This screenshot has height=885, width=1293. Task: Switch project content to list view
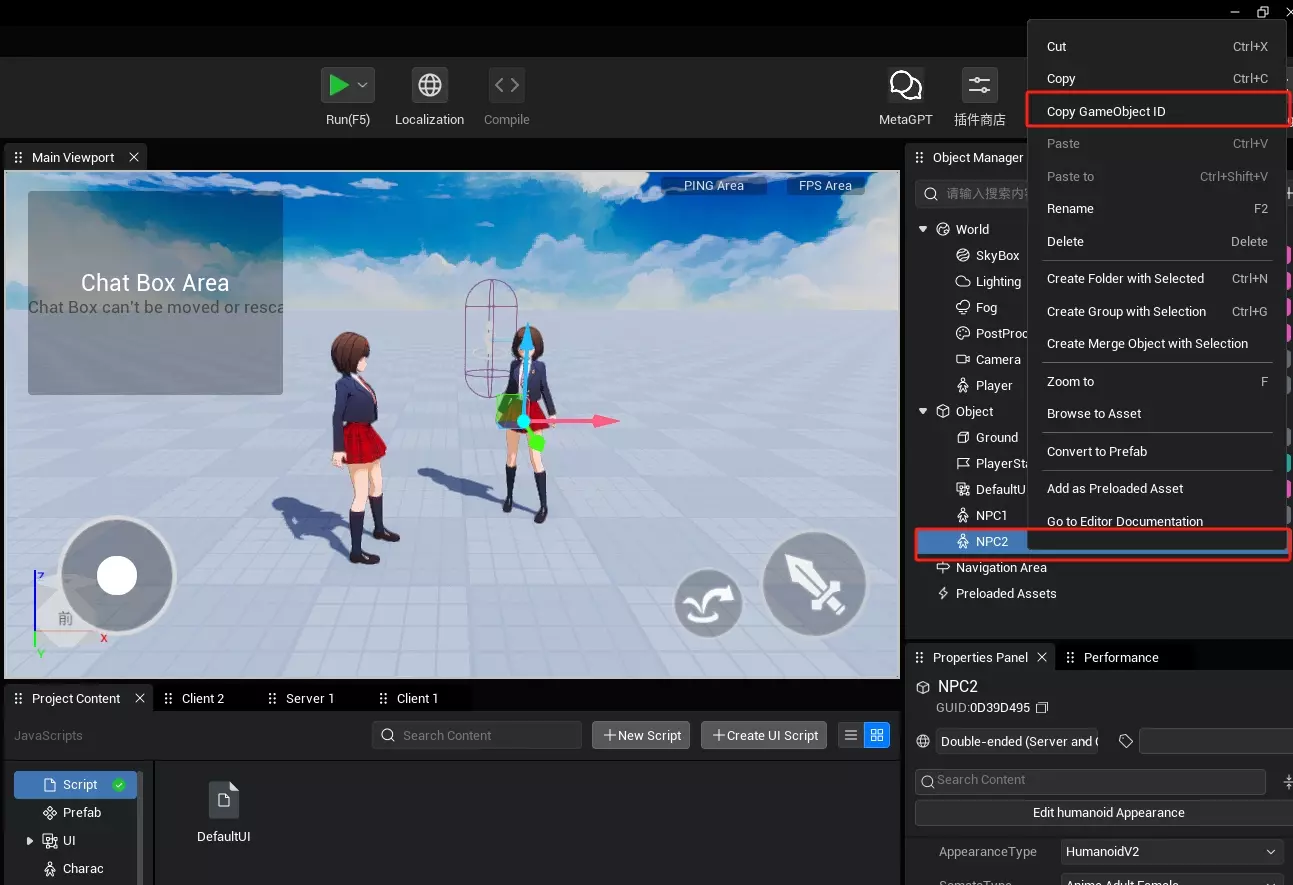click(x=851, y=735)
